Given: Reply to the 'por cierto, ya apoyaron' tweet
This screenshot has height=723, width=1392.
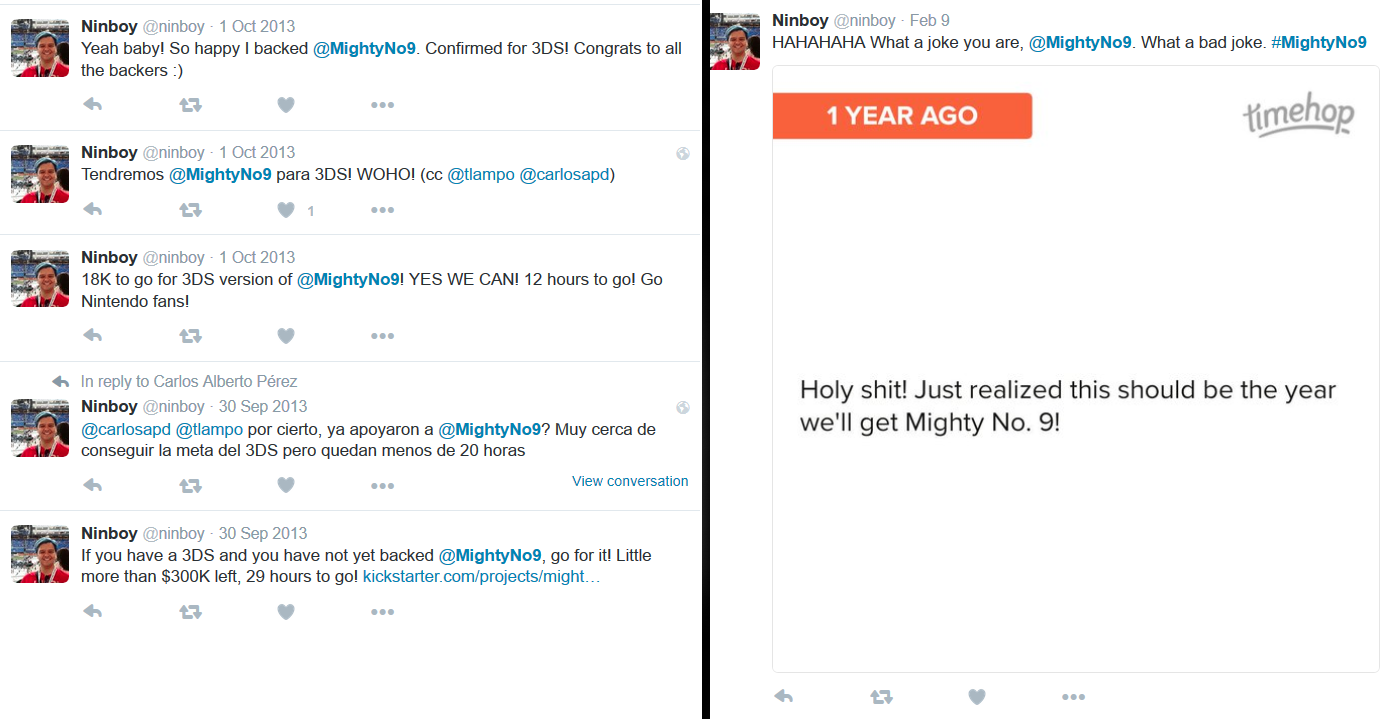Looking at the screenshot, I should tap(93, 485).
